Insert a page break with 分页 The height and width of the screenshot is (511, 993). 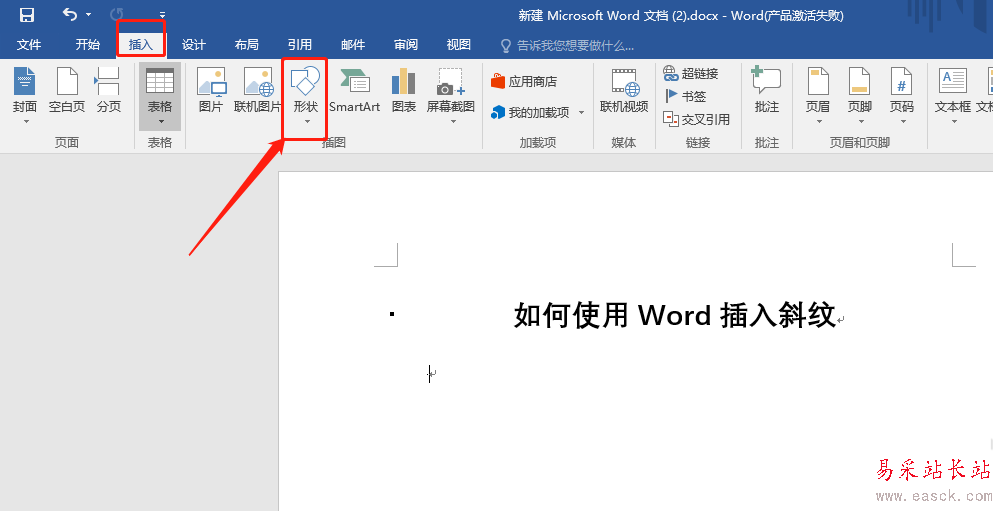pos(108,91)
